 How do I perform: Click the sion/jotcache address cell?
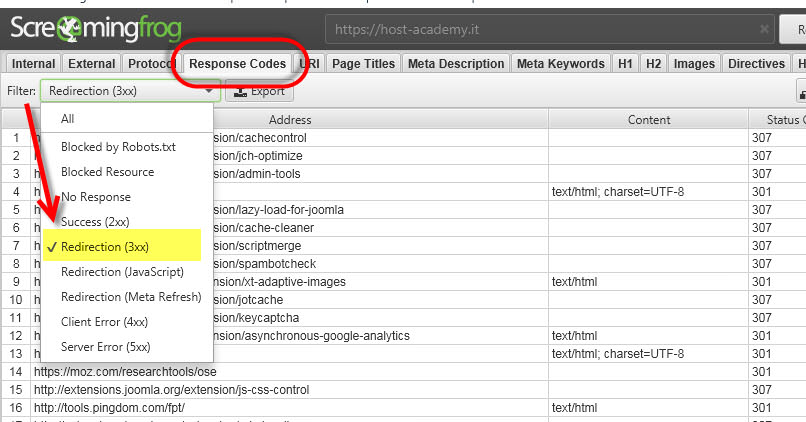[248, 300]
